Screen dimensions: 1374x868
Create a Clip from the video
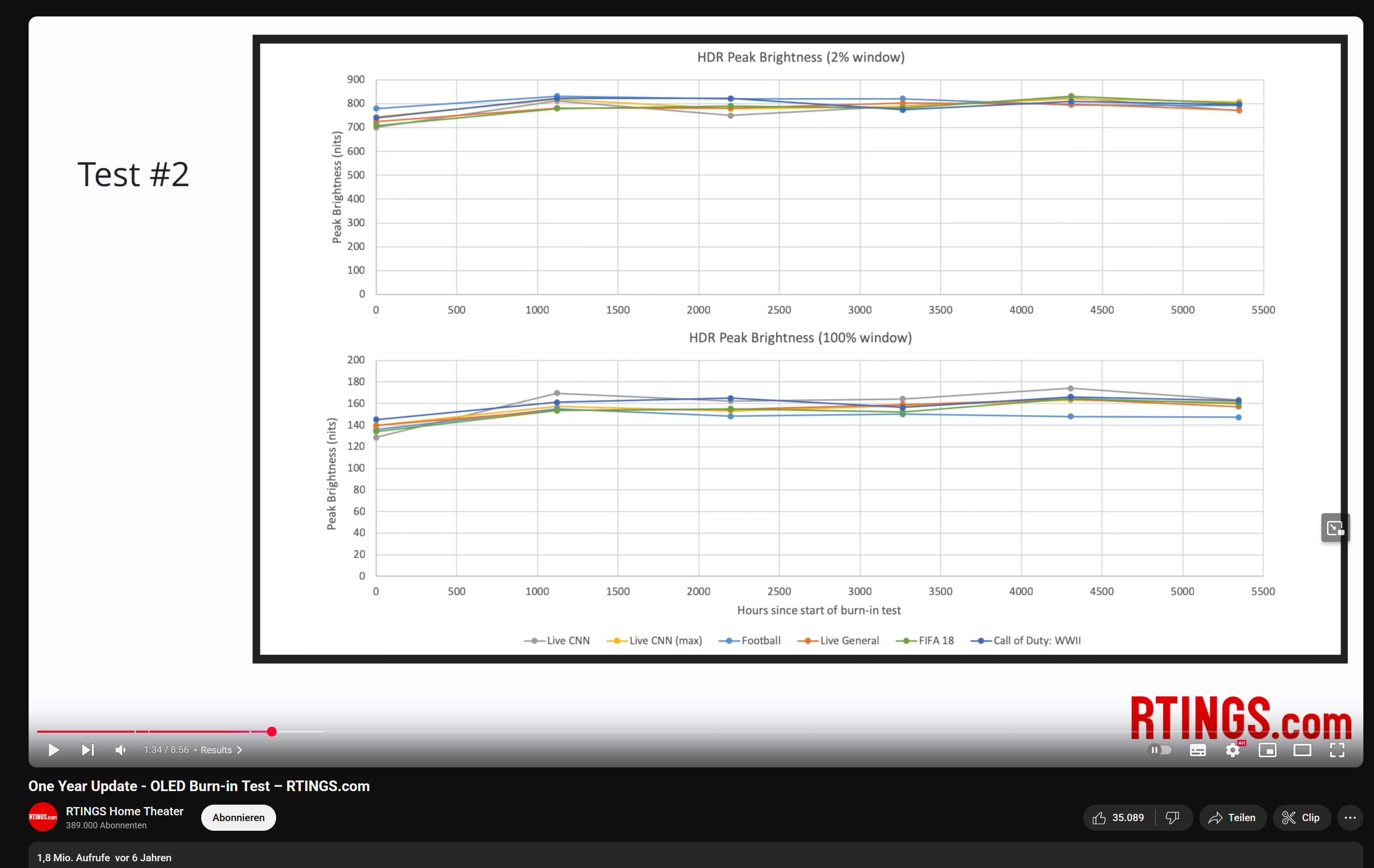1301,818
